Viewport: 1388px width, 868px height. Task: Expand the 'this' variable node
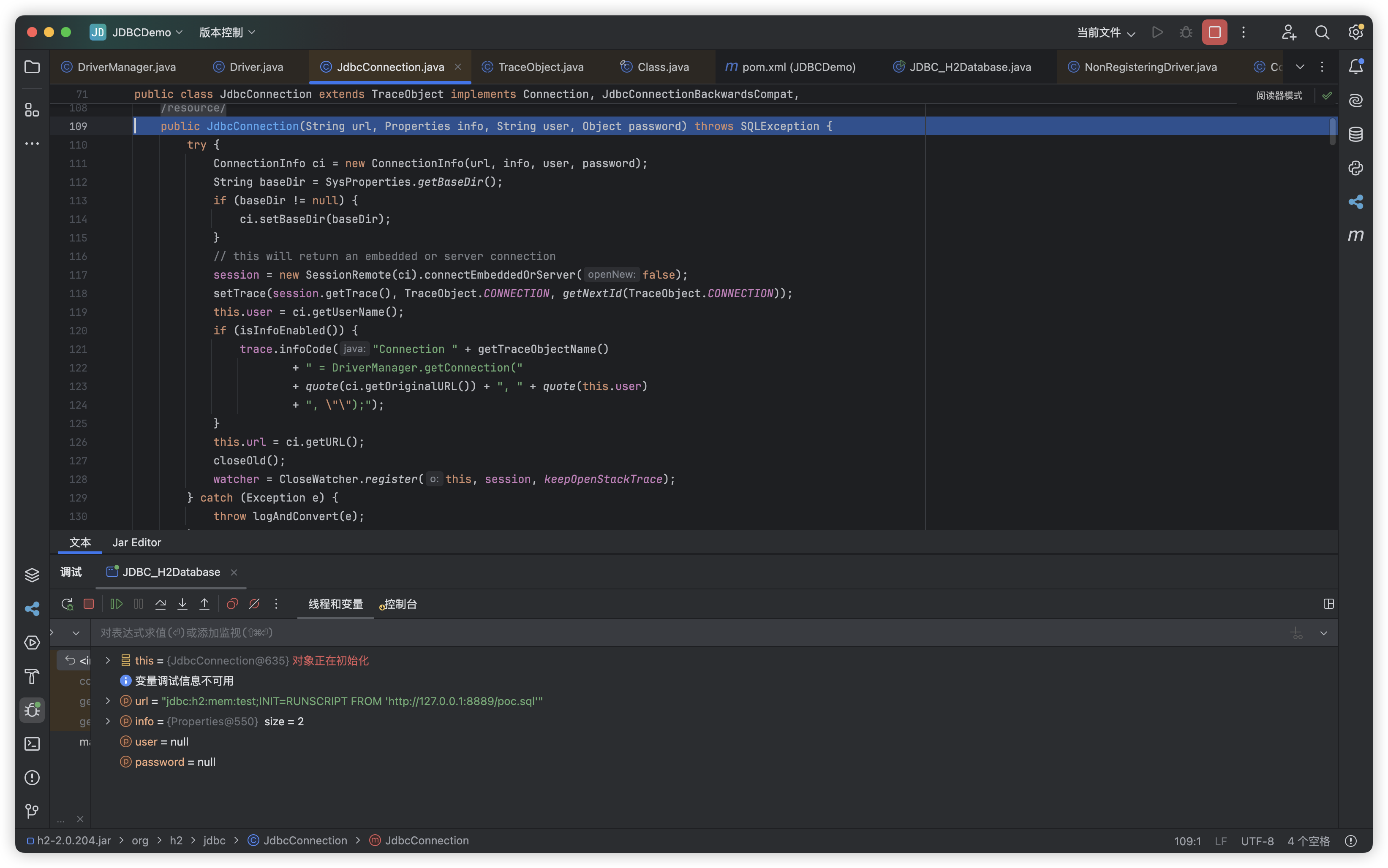click(x=107, y=660)
